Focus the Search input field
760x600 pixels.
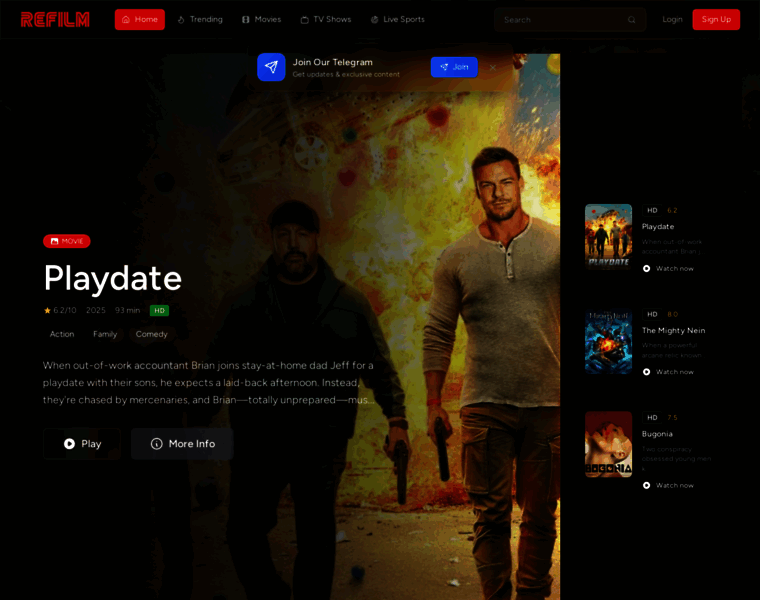click(570, 20)
